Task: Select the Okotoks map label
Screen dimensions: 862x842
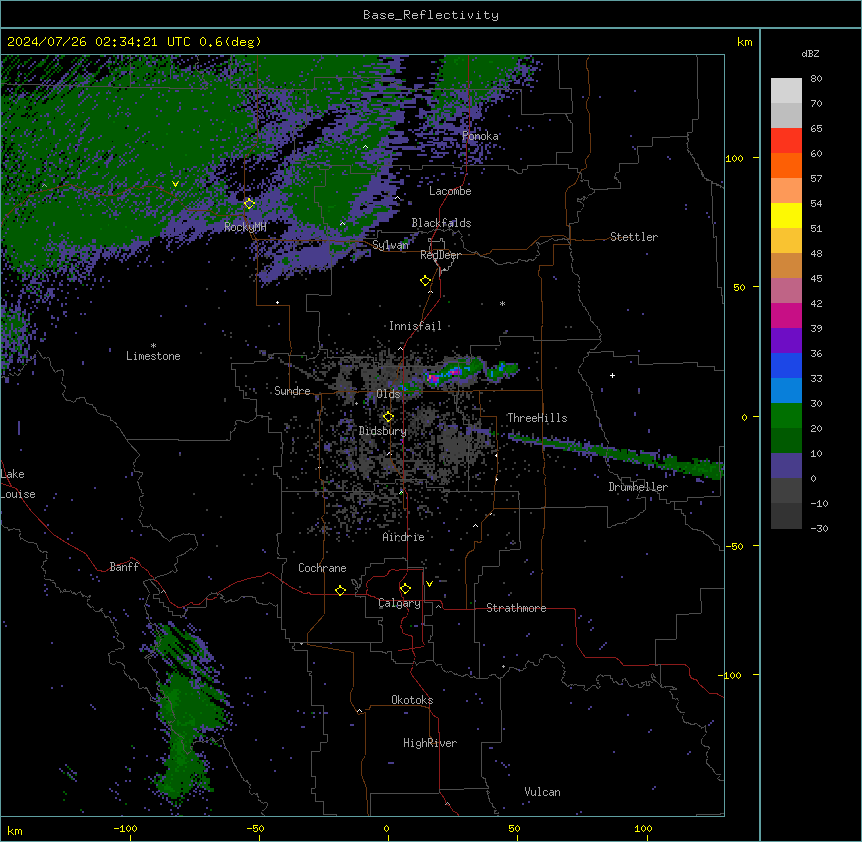Action: coord(412,700)
